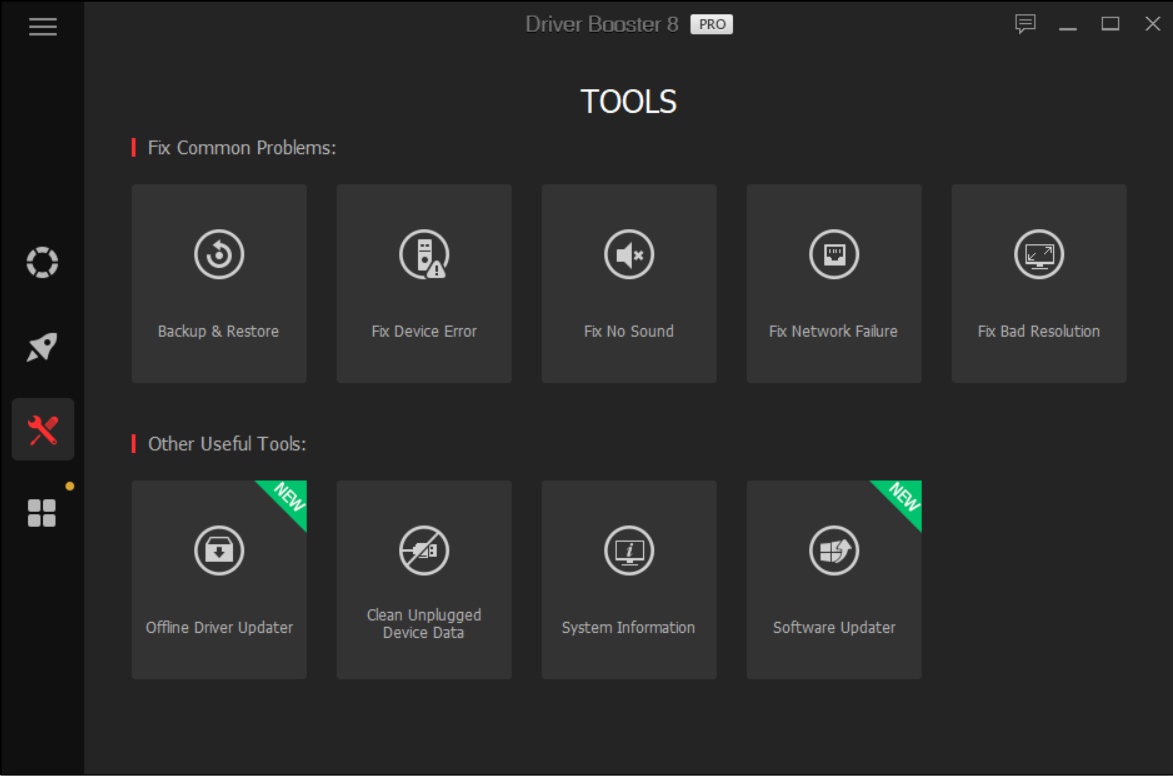Click the muted speaker Fix No Sound icon

tap(629, 255)
